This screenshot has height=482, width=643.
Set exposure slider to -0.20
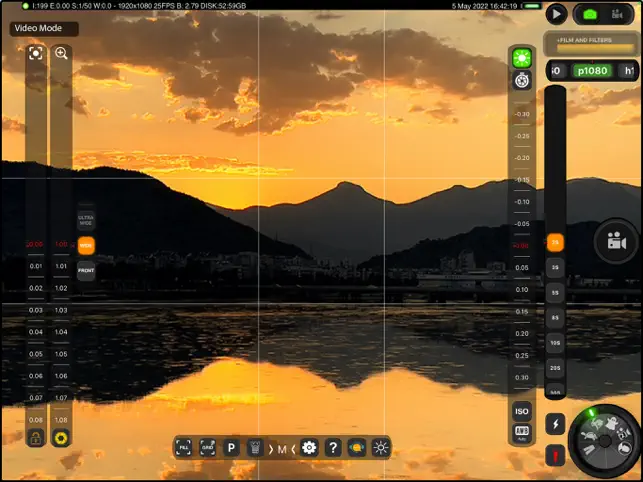coord(522,158)
